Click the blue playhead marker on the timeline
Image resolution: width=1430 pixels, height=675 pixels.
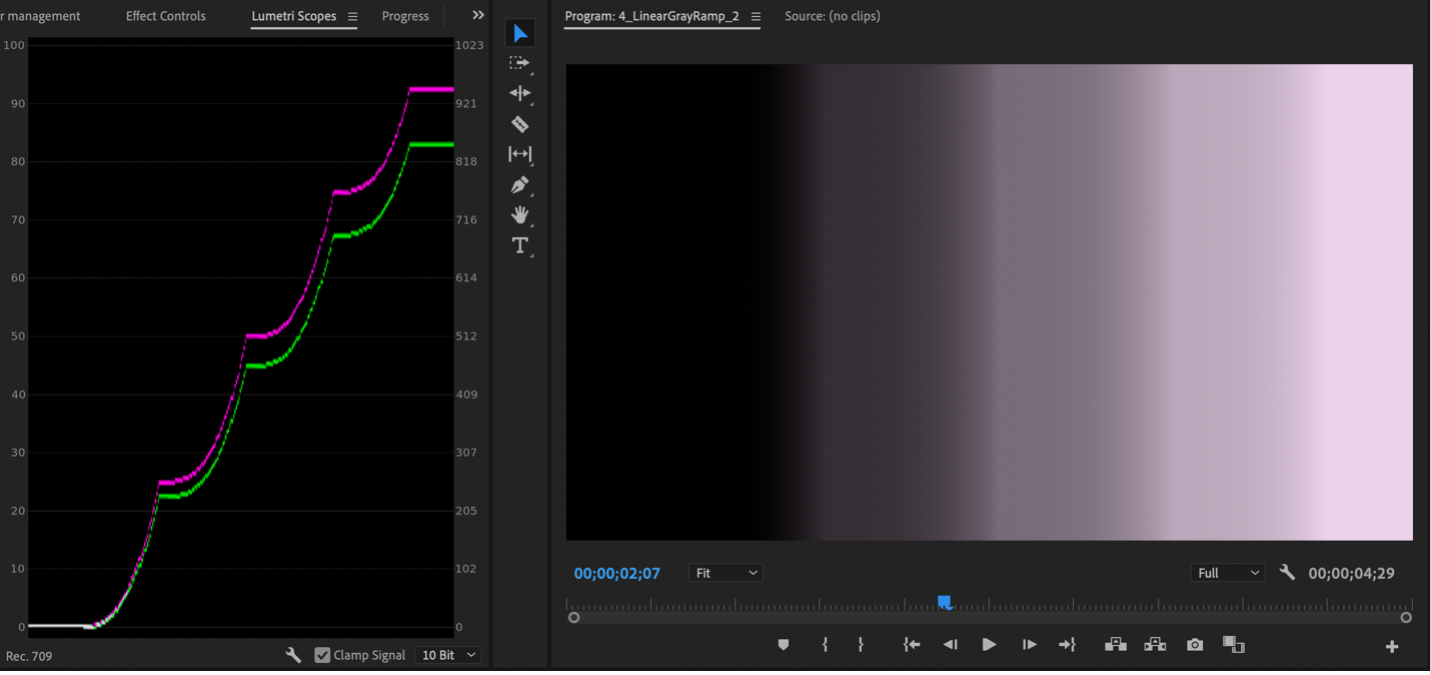point(944,601)
